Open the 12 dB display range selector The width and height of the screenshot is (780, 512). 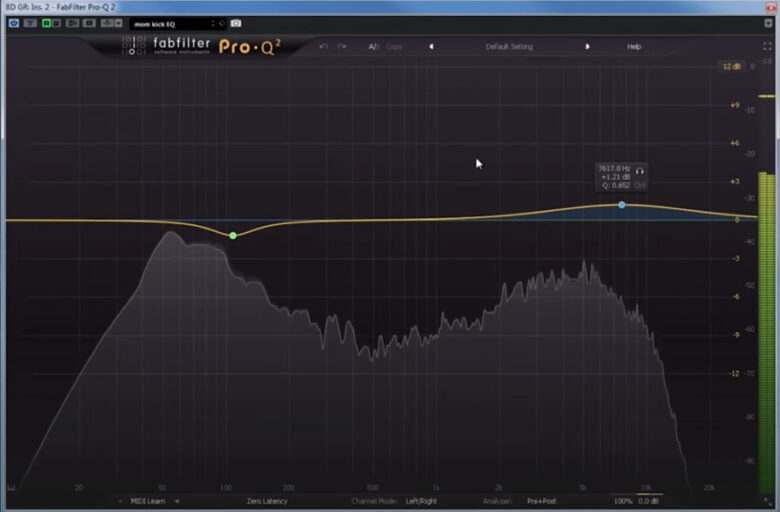point(731,66)
